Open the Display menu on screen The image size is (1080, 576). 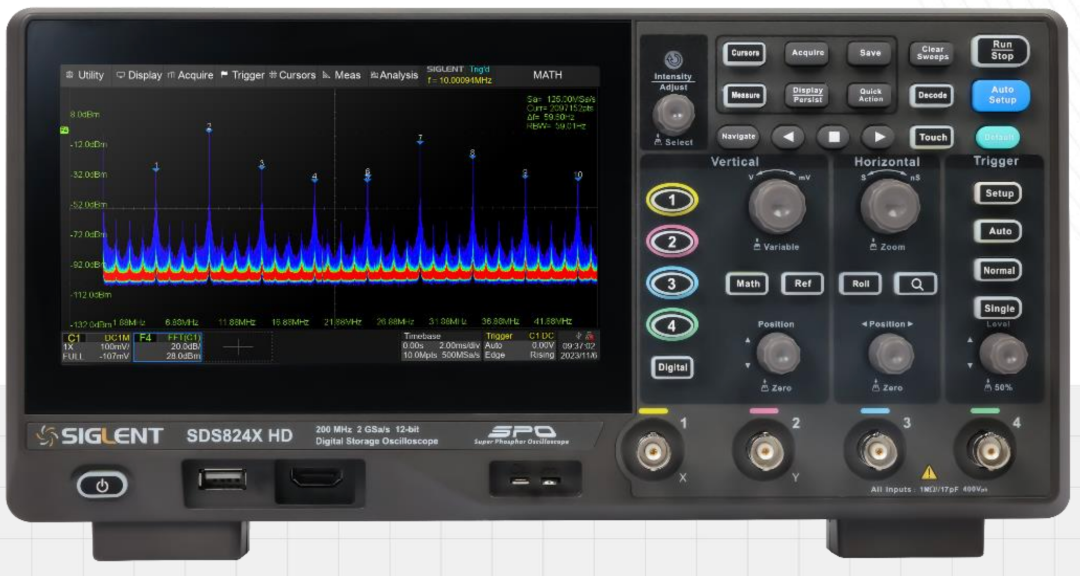click(139, 75)
